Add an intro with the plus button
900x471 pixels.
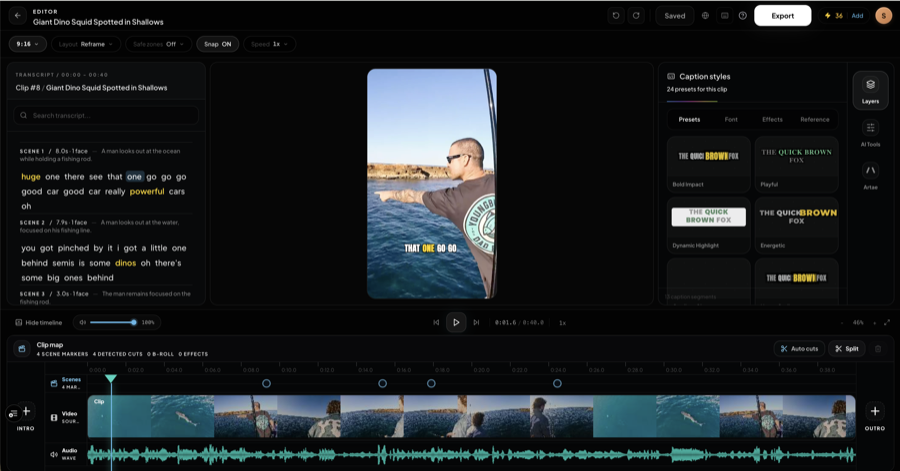[26, 410]
